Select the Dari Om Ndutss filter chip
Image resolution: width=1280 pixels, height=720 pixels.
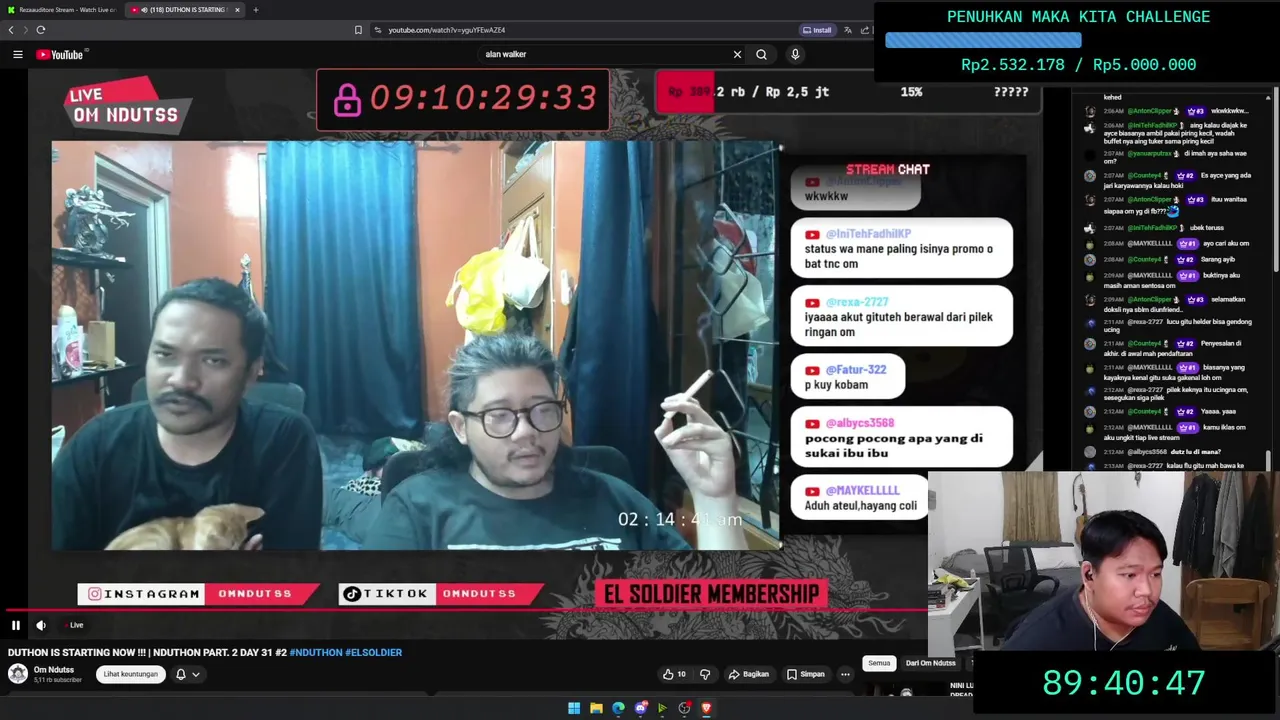(x=930, y=663)
